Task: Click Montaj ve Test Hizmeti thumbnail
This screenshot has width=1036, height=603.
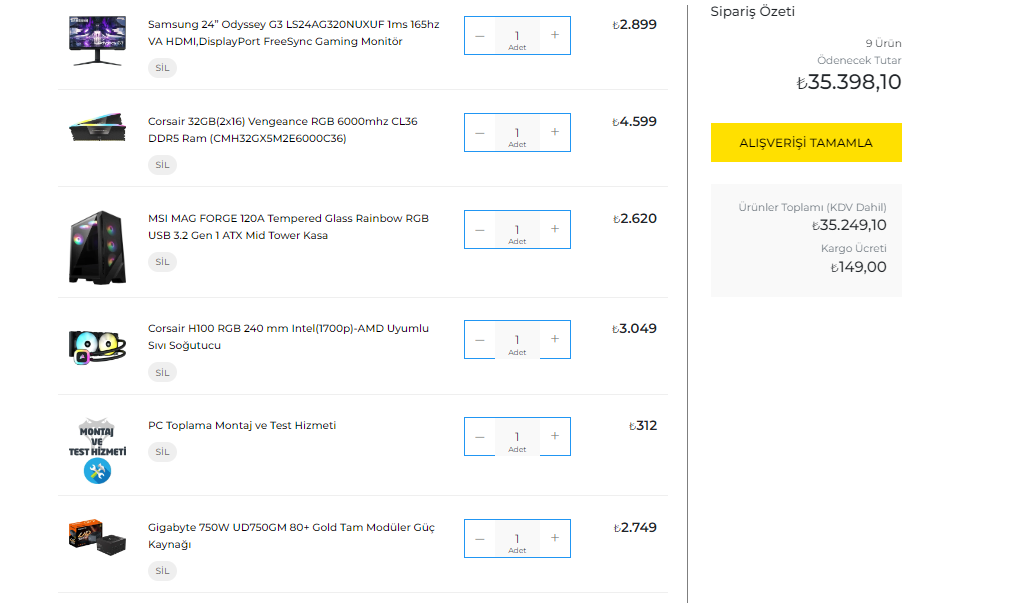Action: (x=96, y=450)
